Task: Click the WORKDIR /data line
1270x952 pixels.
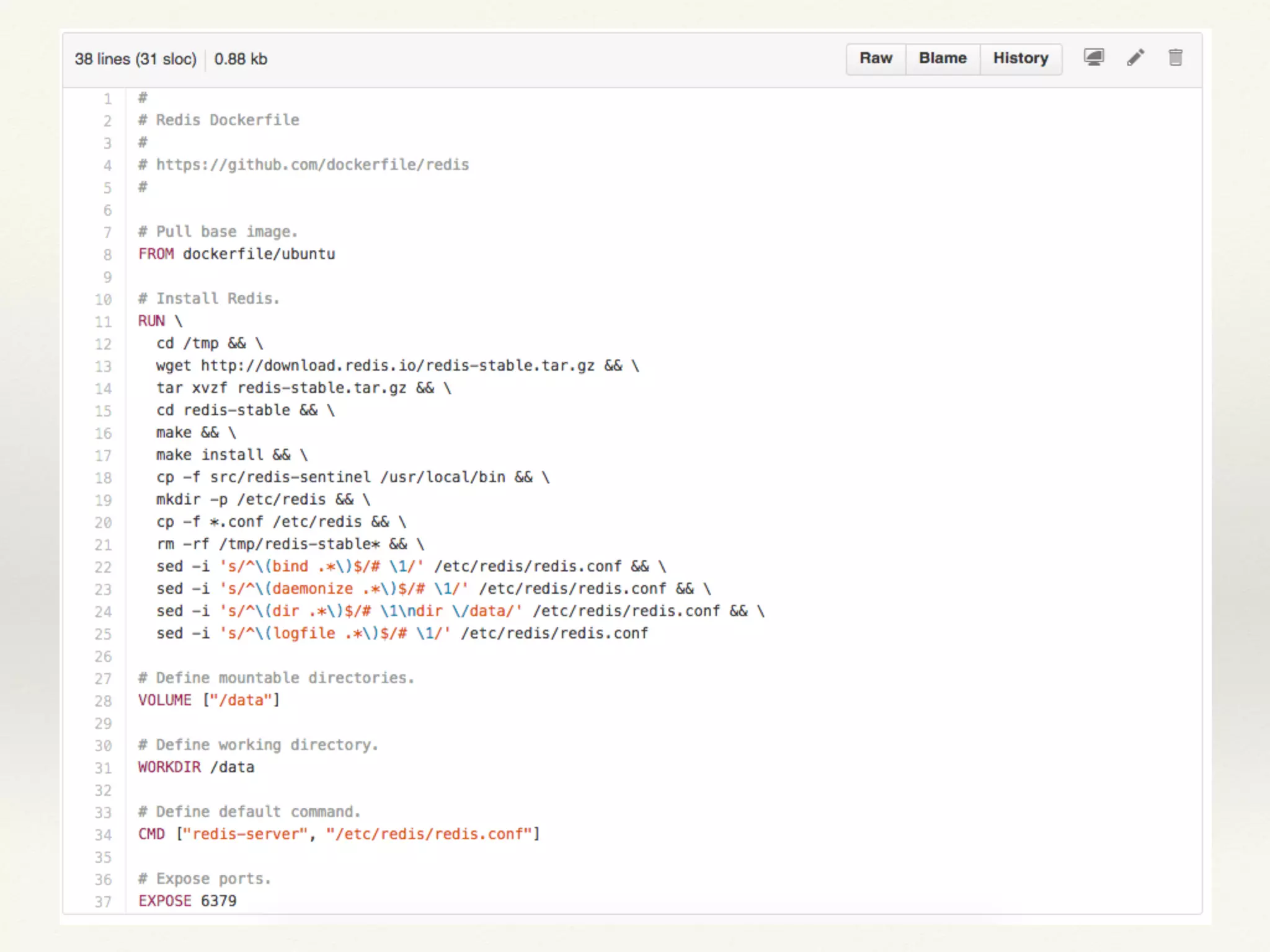Action: 196,767
